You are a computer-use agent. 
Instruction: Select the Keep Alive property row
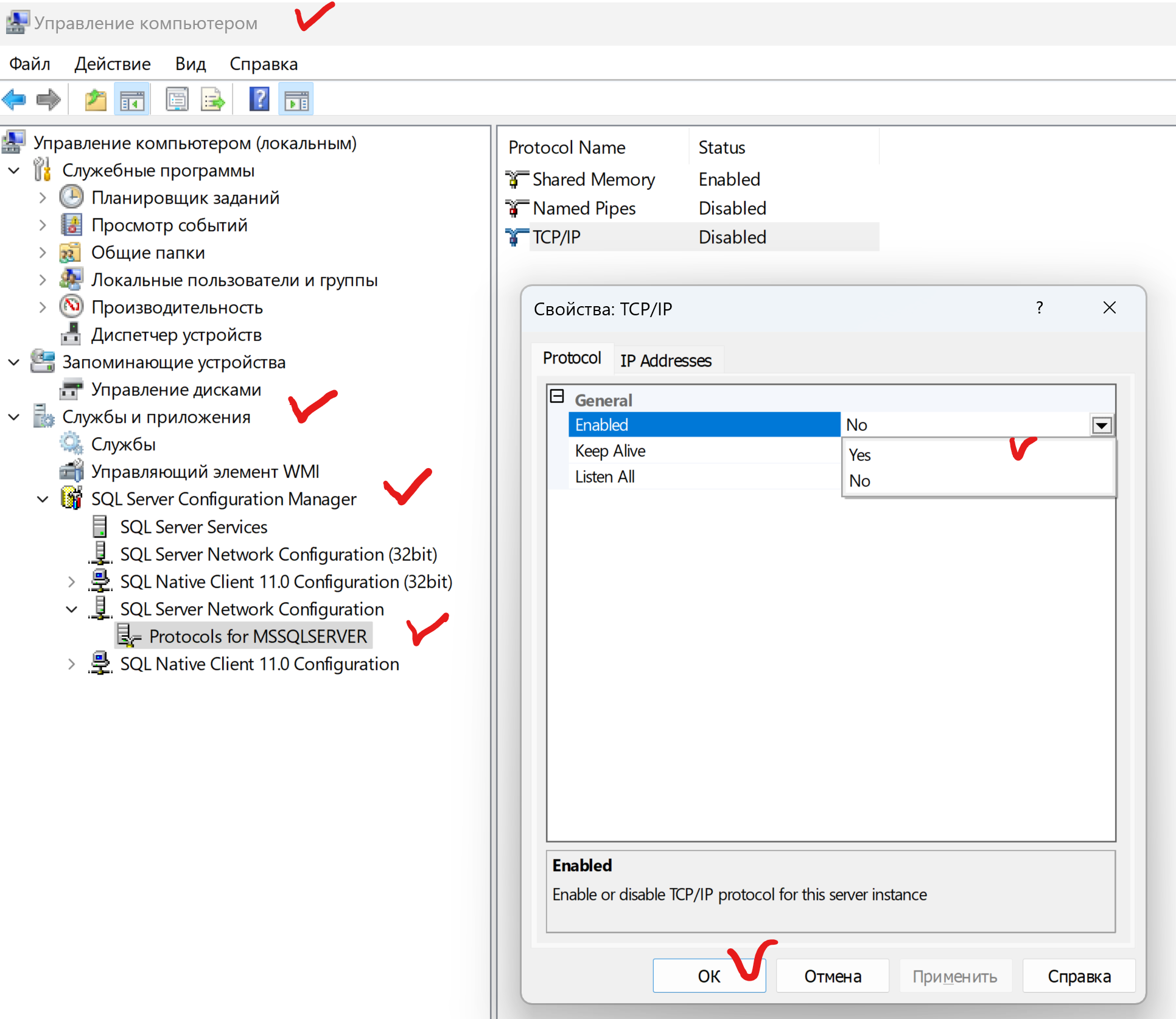coord(704,451)
